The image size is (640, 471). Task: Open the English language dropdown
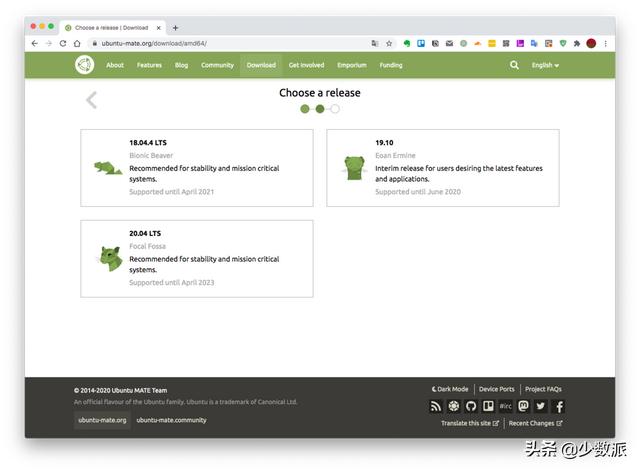(x=545, y=65)
